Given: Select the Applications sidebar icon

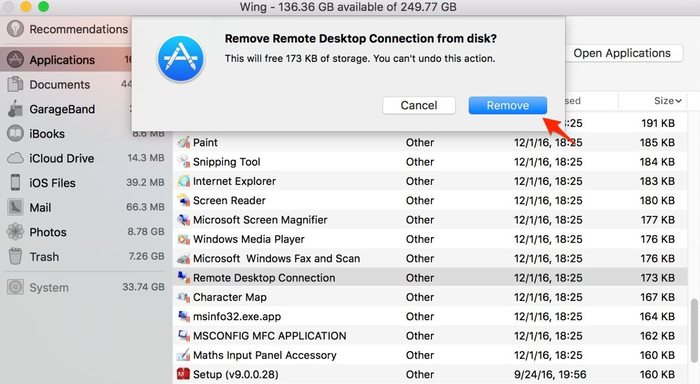Looking at the screenshot, I should (15, 59).
